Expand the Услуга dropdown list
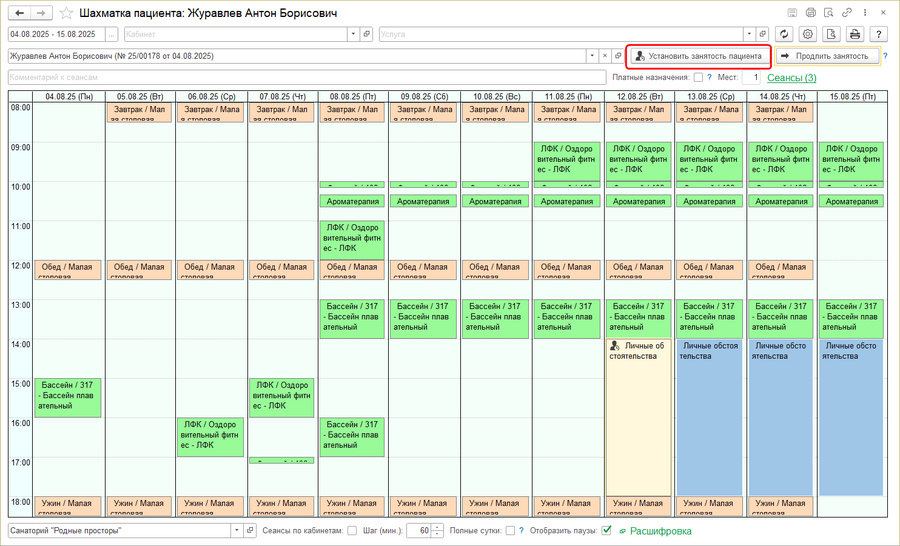 coord(749,34)
